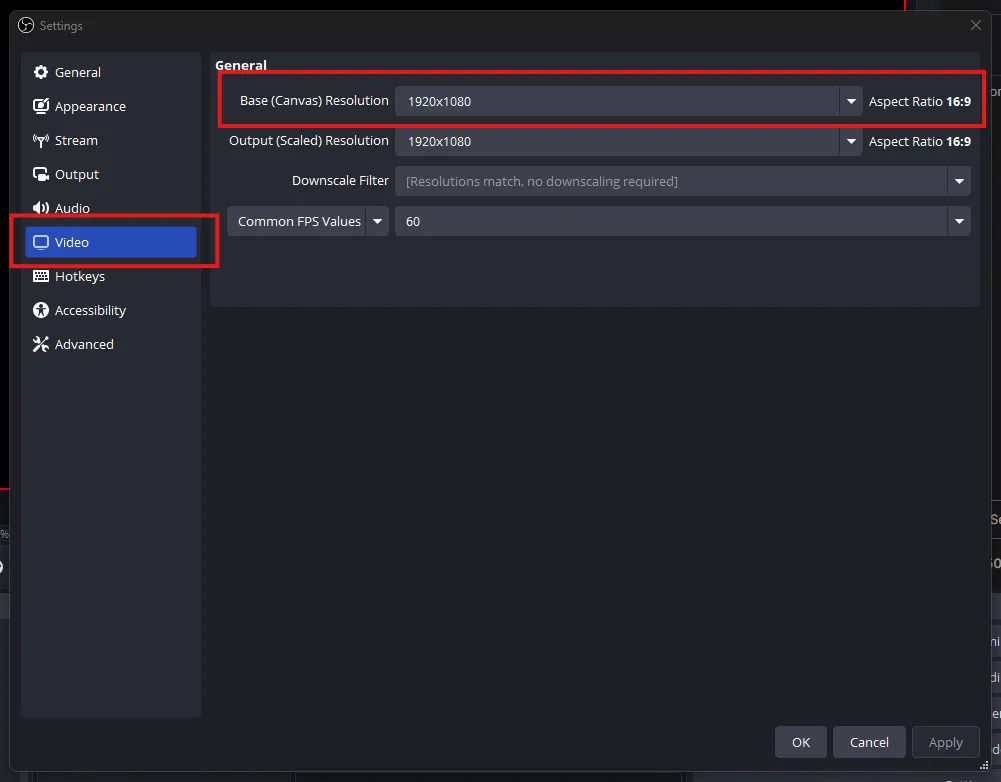Image resolution: width=1001 pixels, height=782 pixels.
Task: Open the FPS value dropdown showing 60
Action: (959, 221)
